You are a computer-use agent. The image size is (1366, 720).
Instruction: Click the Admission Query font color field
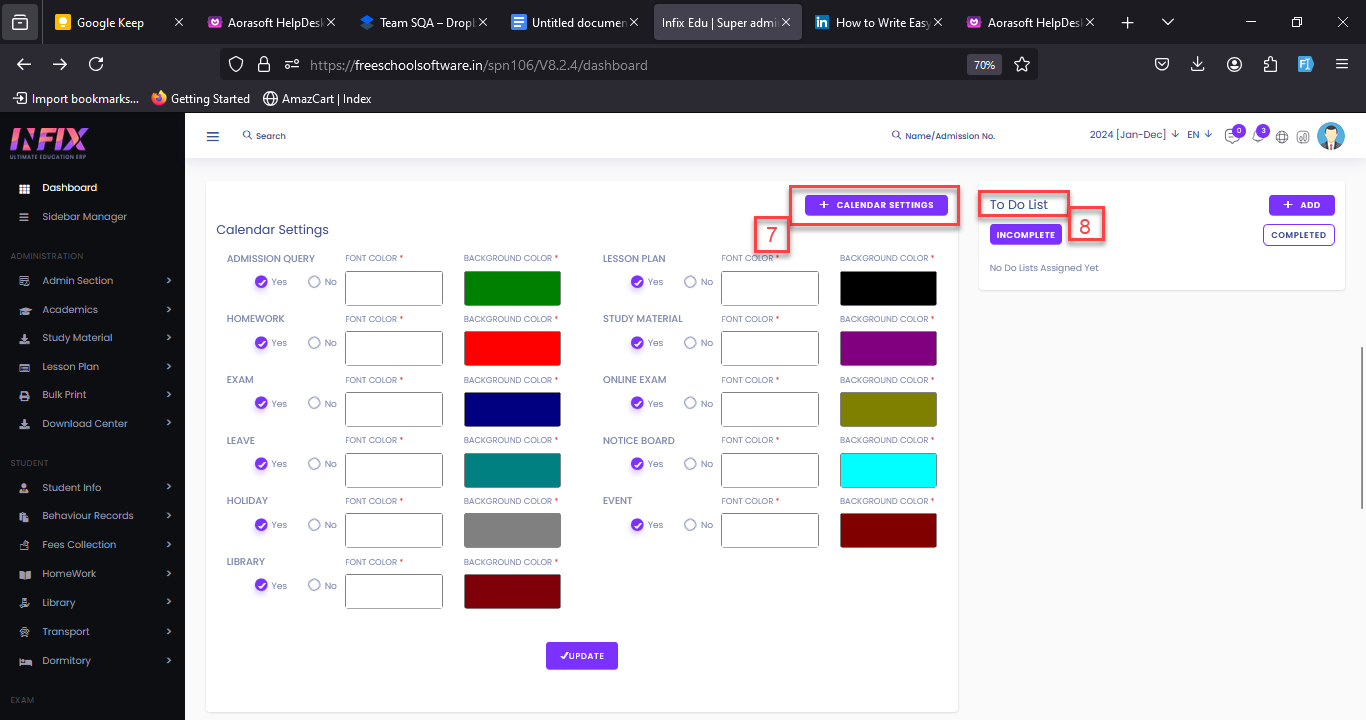(394, 288)
